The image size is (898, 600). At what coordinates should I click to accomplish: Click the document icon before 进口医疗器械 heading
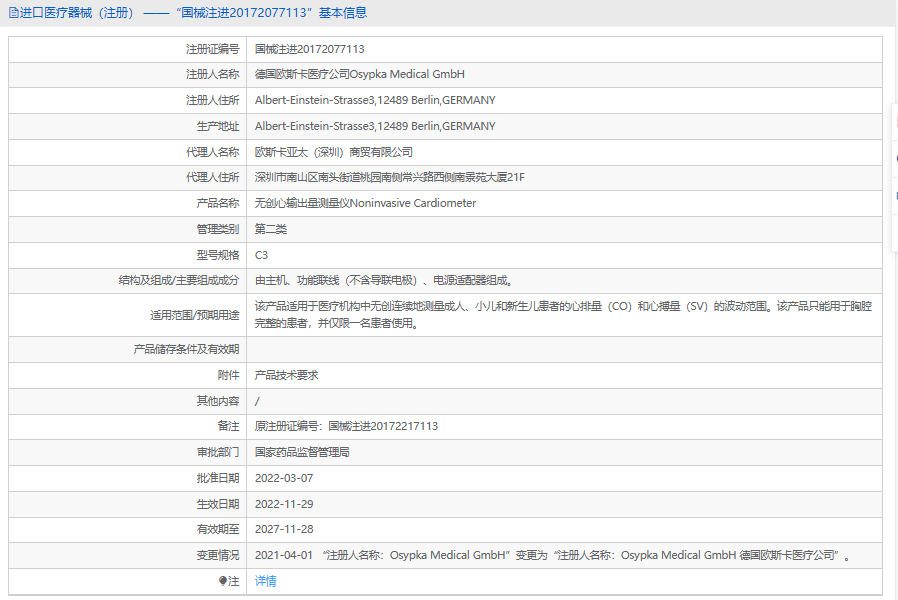[14, 13]
